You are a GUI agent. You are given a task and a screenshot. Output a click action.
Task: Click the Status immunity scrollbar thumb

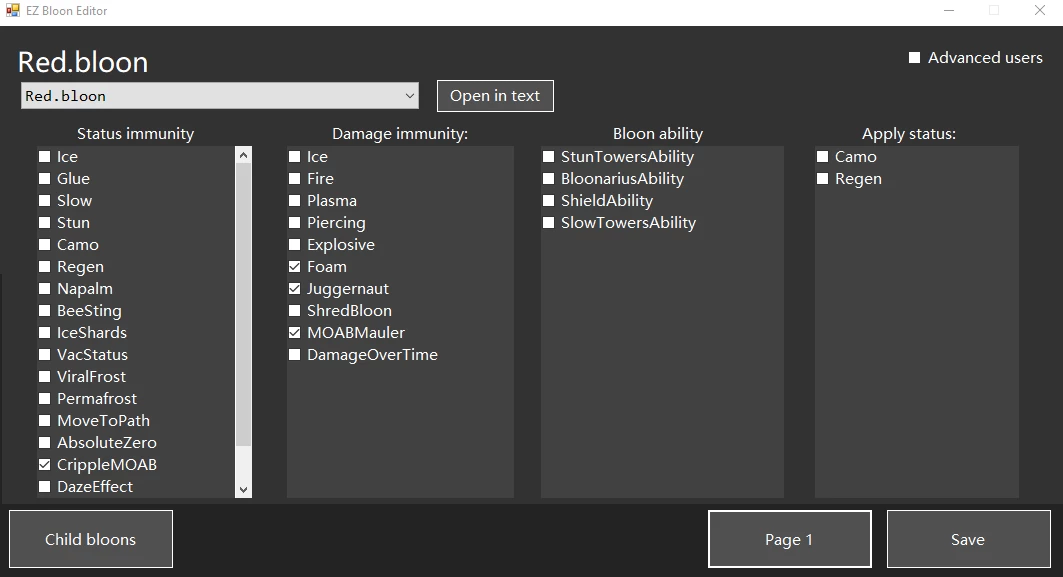(x=243, y=304)
